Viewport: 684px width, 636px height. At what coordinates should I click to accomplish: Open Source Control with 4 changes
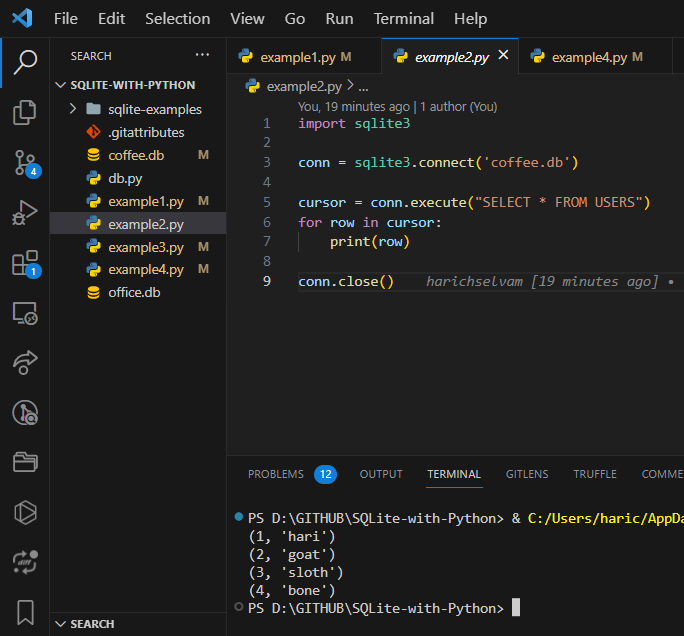pos(25,162)
